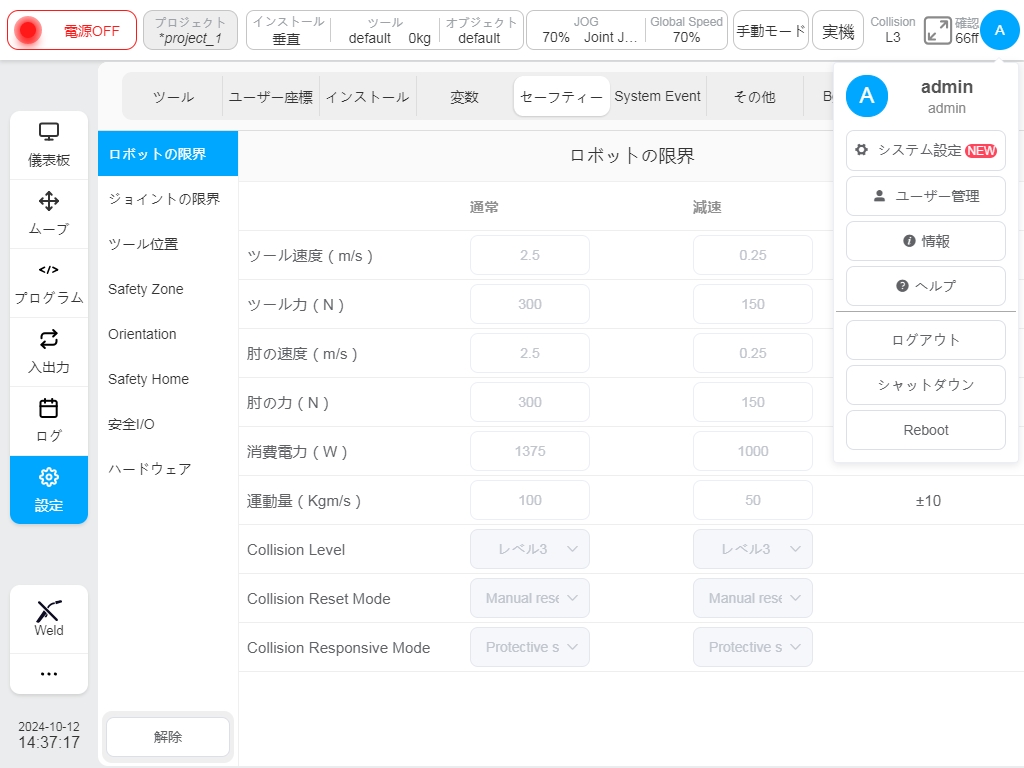Open the ログ log page
The height and width of the screenshot is (768, 1024).
[x=49, y=421]
